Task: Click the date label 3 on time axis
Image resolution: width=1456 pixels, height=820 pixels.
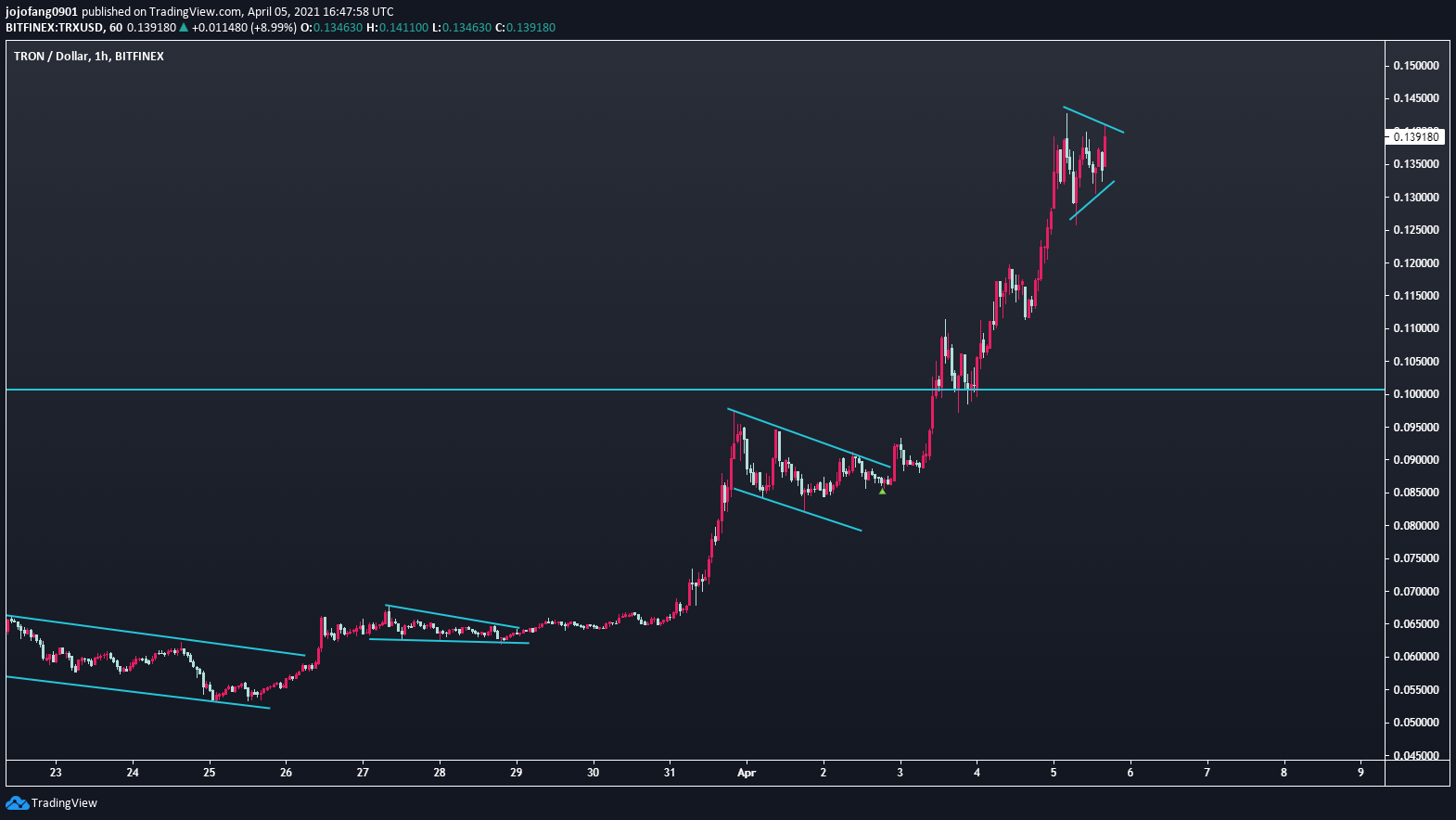Action: point(900,773)
